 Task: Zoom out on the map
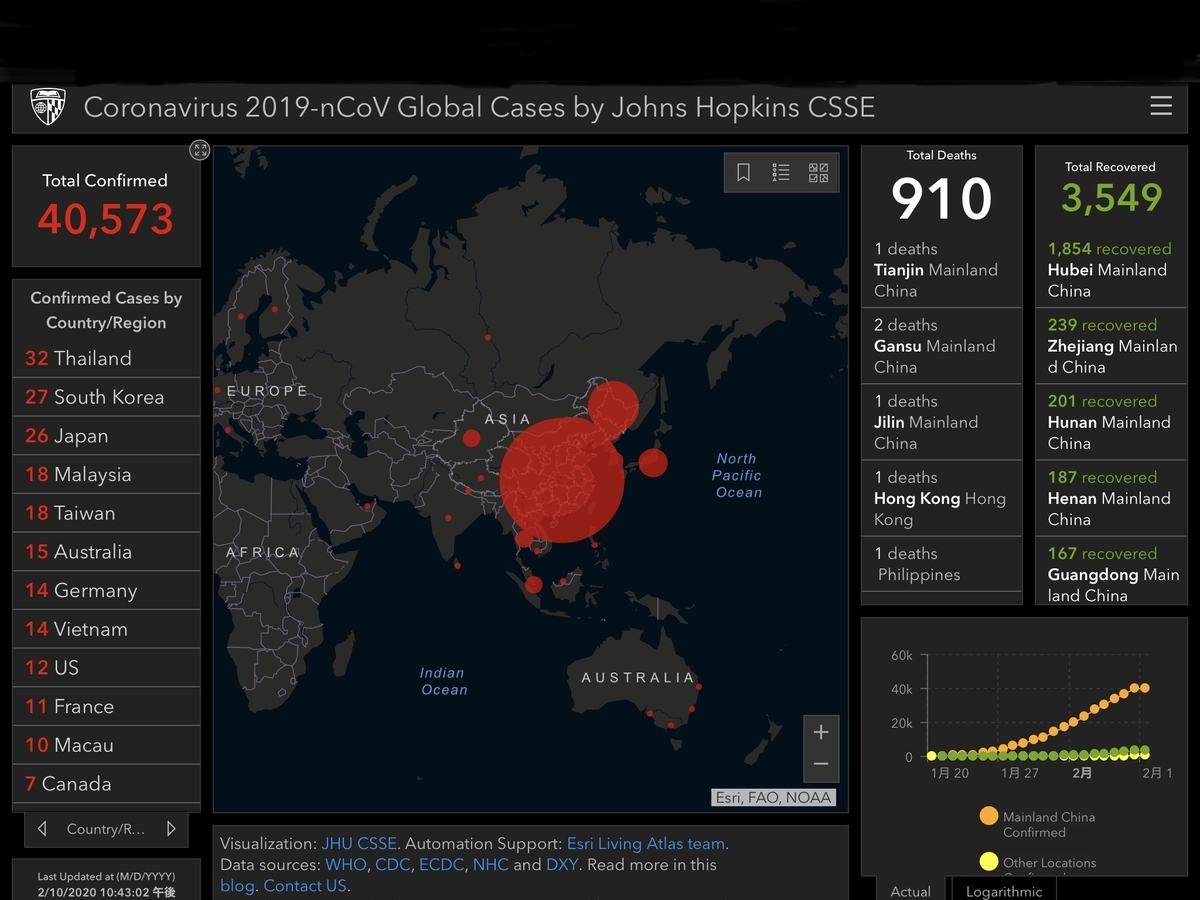point(821,765)
